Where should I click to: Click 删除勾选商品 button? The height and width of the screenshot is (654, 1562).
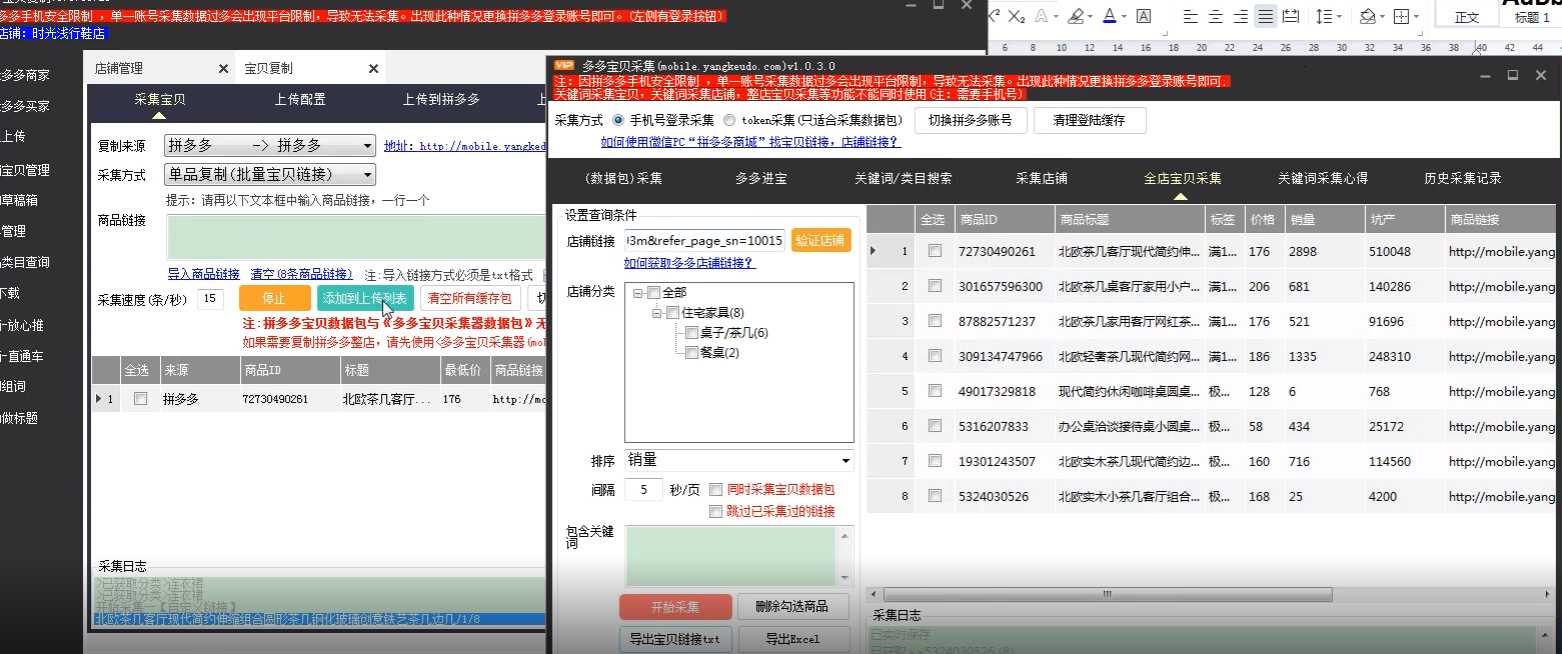(793, 607)
